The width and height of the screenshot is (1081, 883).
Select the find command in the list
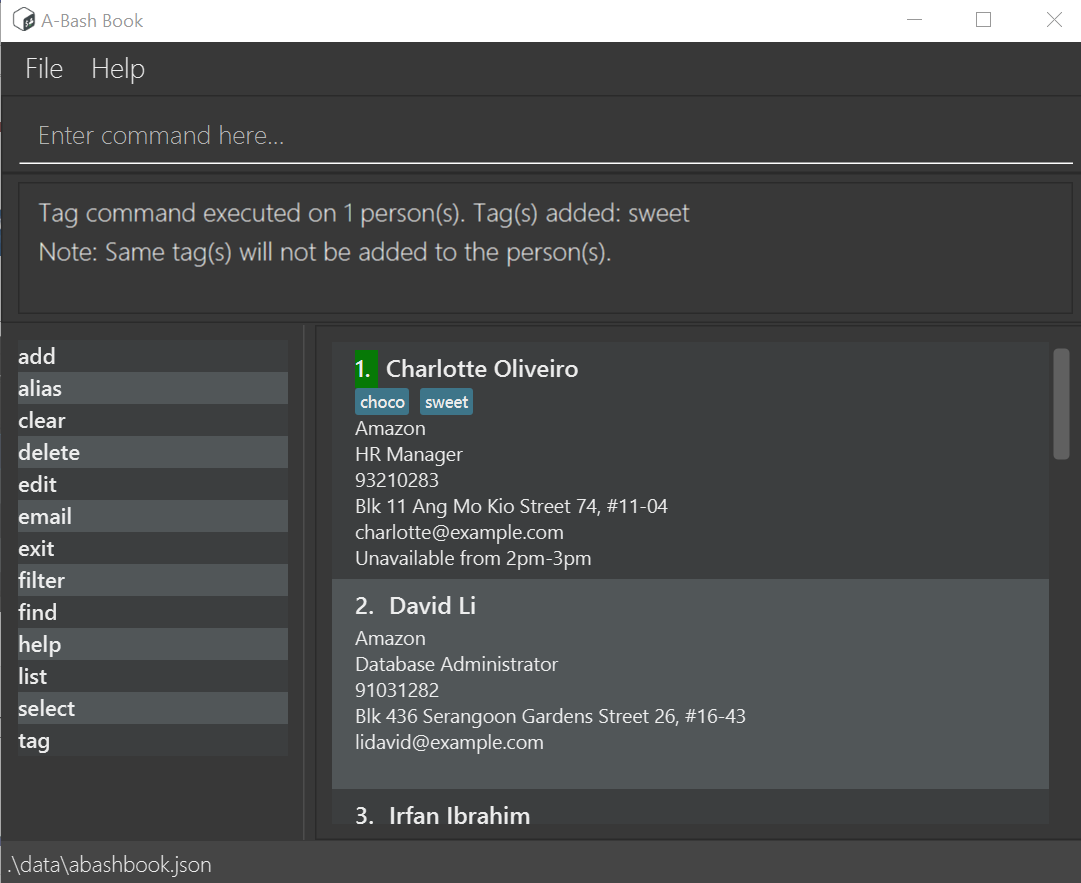click(152, 612)
